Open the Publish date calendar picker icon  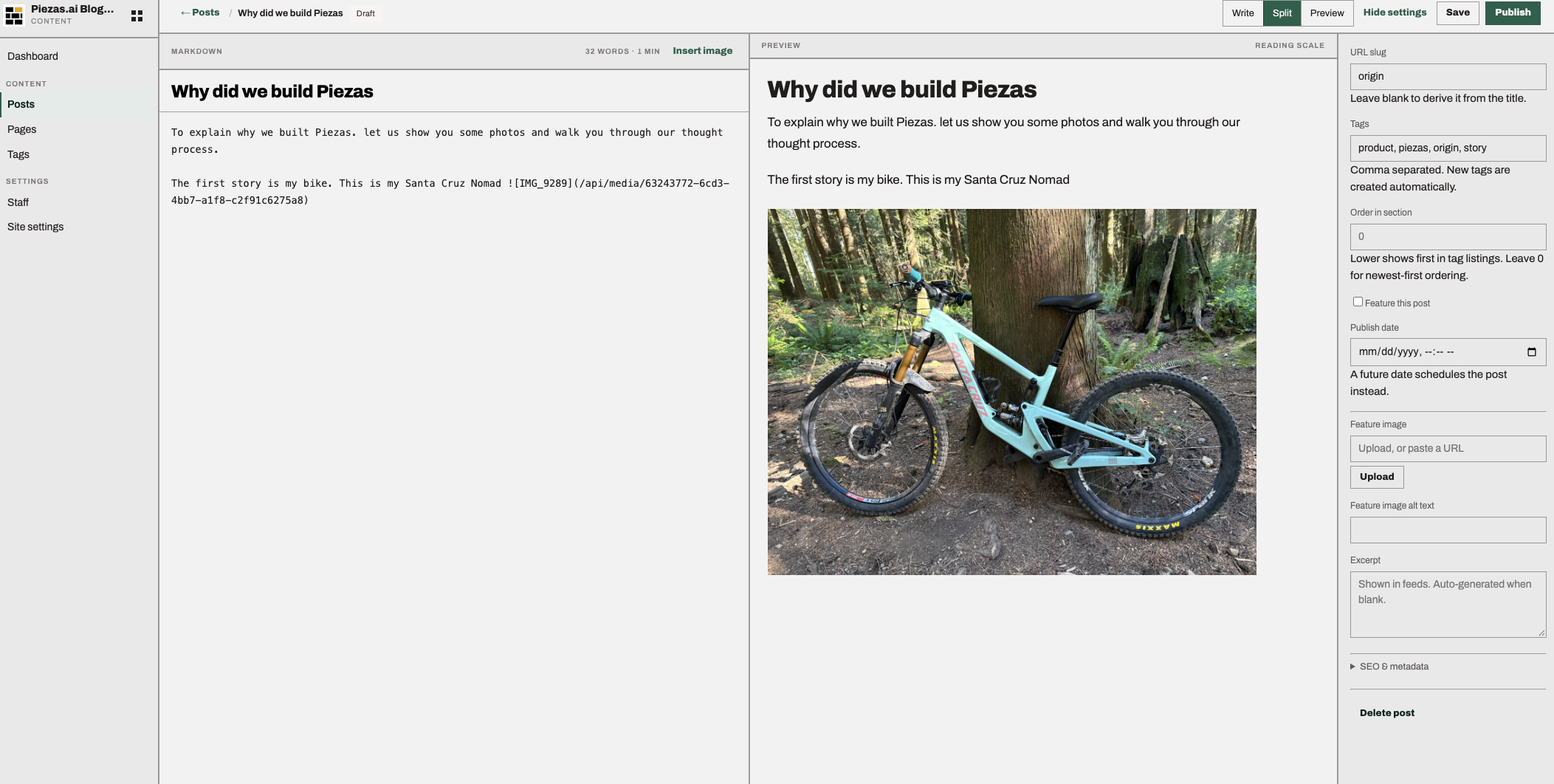[x=1532, y=352]
